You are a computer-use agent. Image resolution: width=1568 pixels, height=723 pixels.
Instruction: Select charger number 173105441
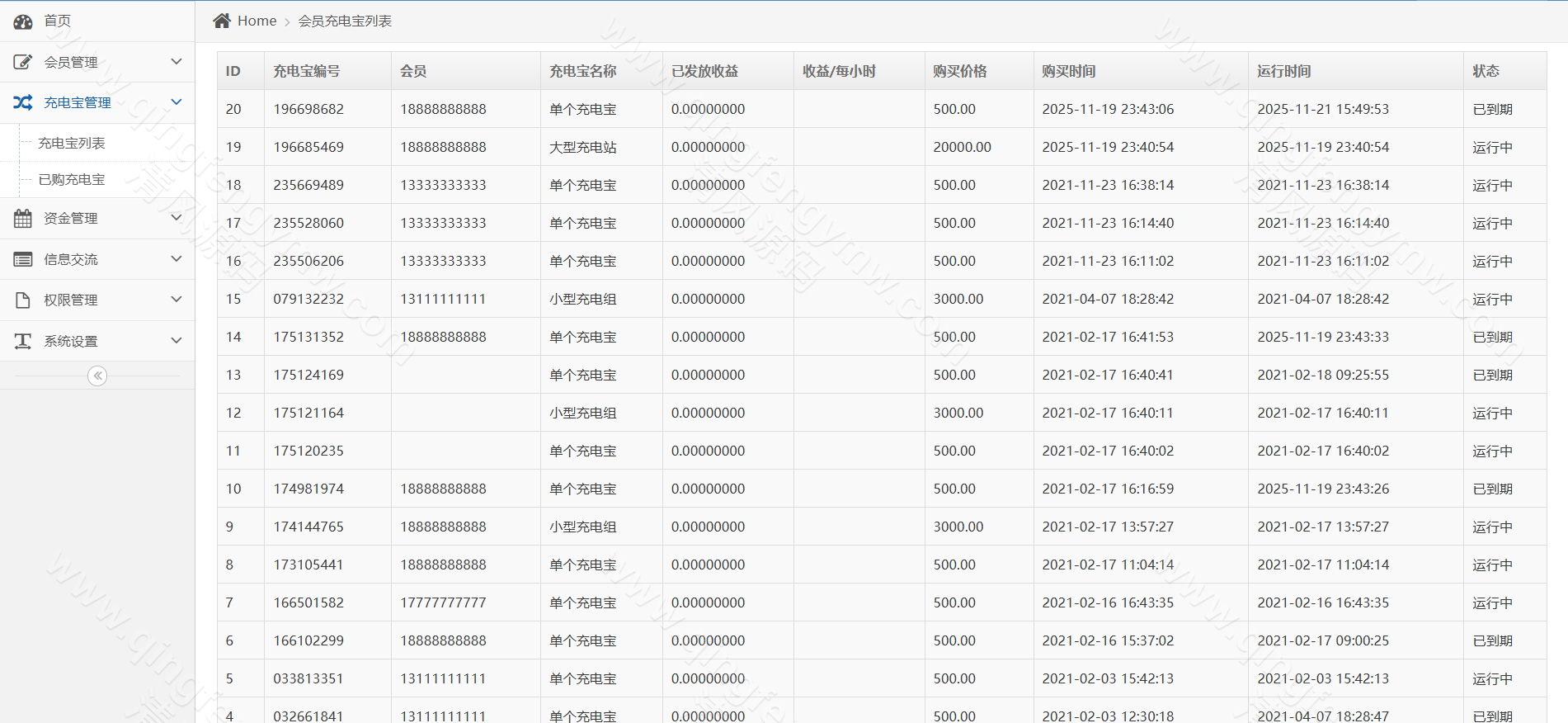pos(308,565)
